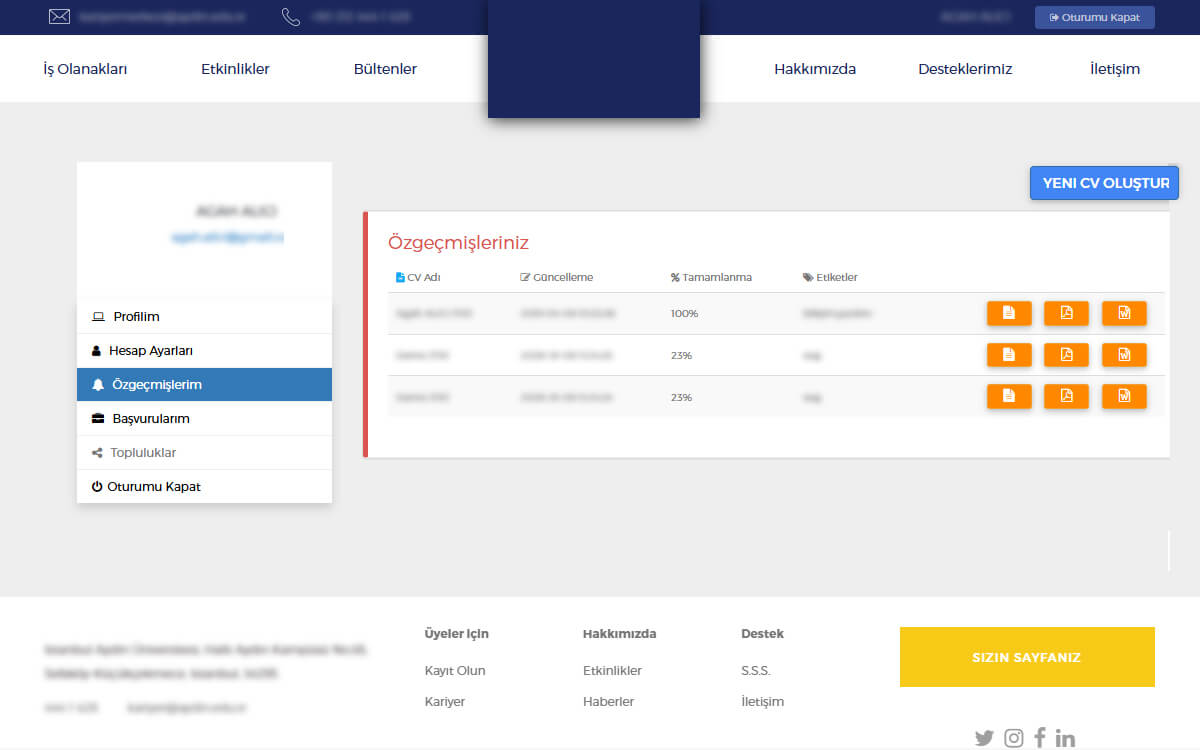Click the dark blue logo block in header
This screenshot has width=1200, height=750.
pos(594,59)
